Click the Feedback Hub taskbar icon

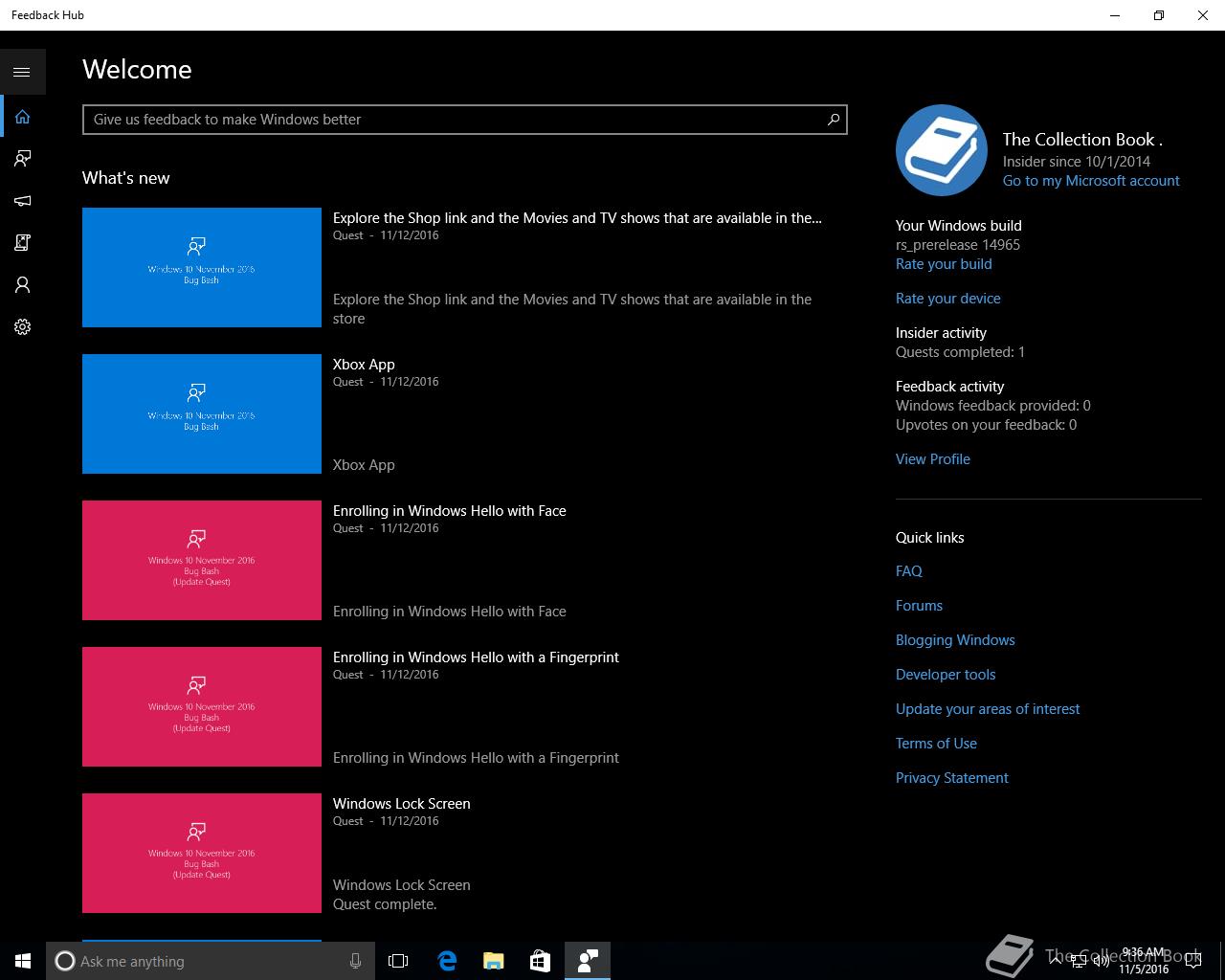pos(588,961)
